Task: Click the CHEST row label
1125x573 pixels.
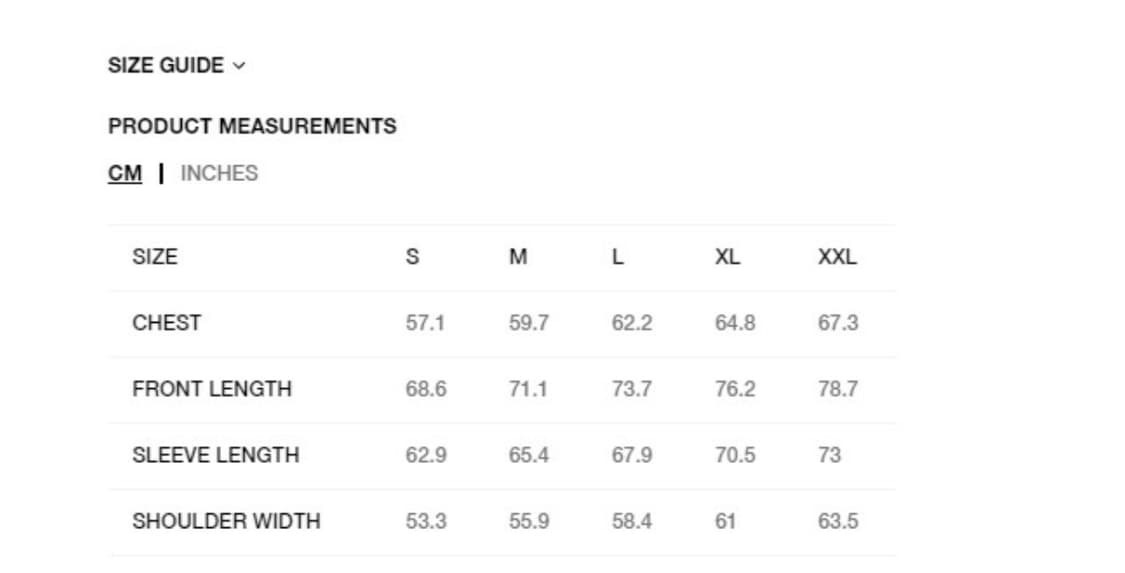Action: coord(166,323)
